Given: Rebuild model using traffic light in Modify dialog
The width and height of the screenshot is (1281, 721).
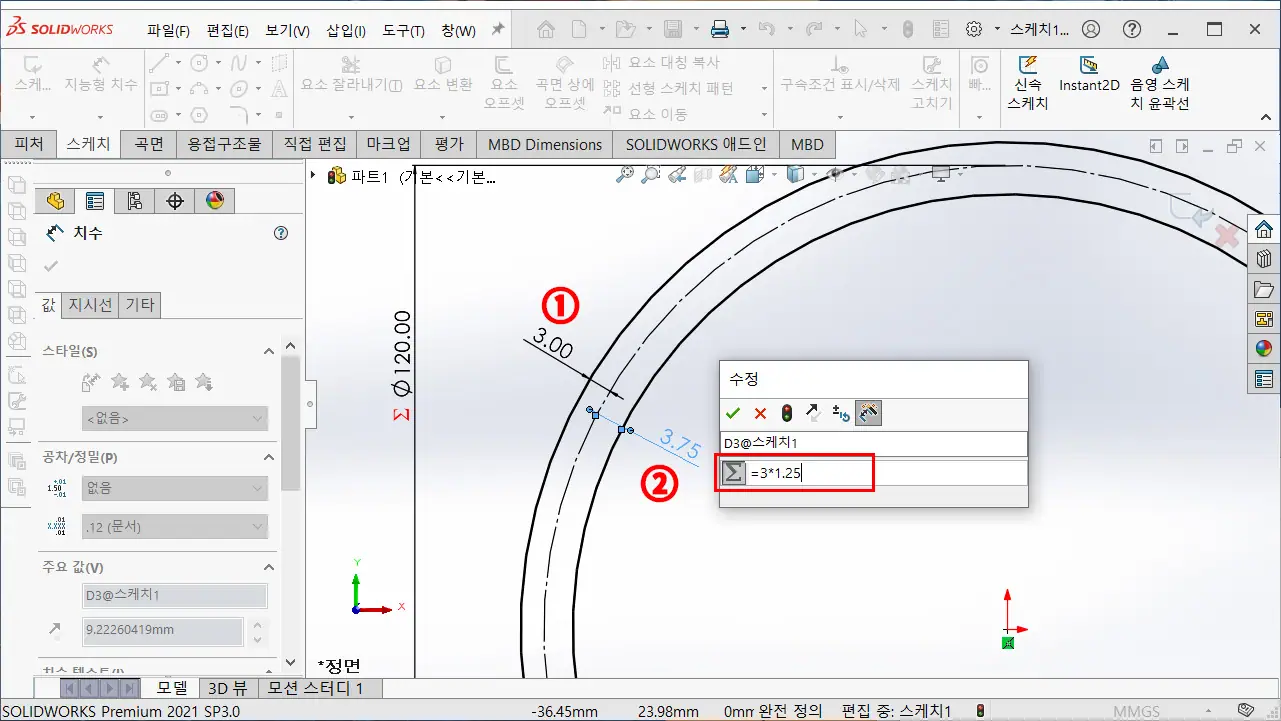Looking at the screenshot, I should [787, 413].
